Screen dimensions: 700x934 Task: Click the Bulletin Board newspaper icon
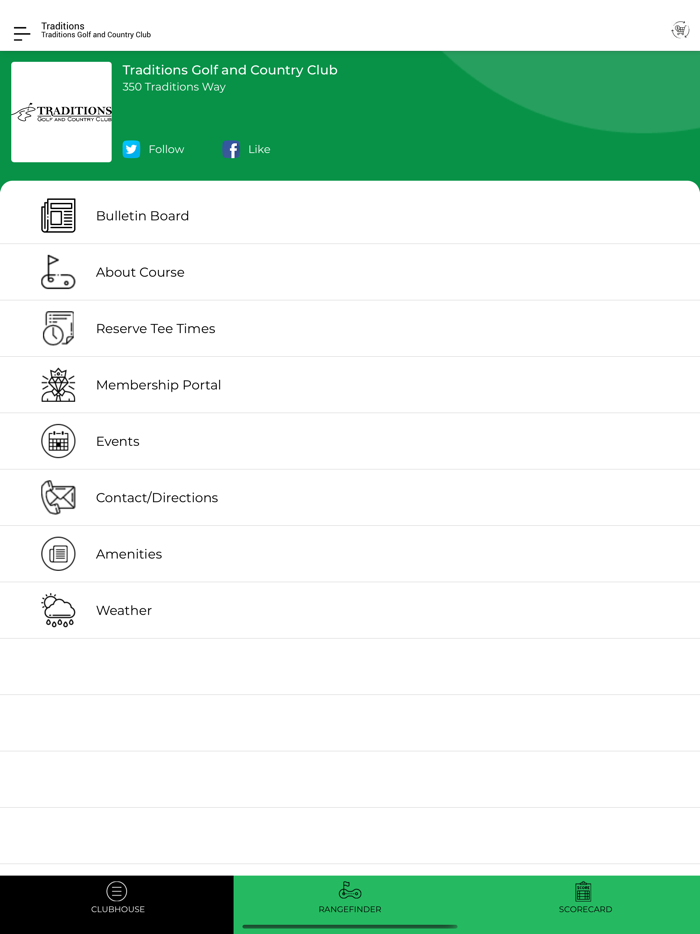pos(58,216)
